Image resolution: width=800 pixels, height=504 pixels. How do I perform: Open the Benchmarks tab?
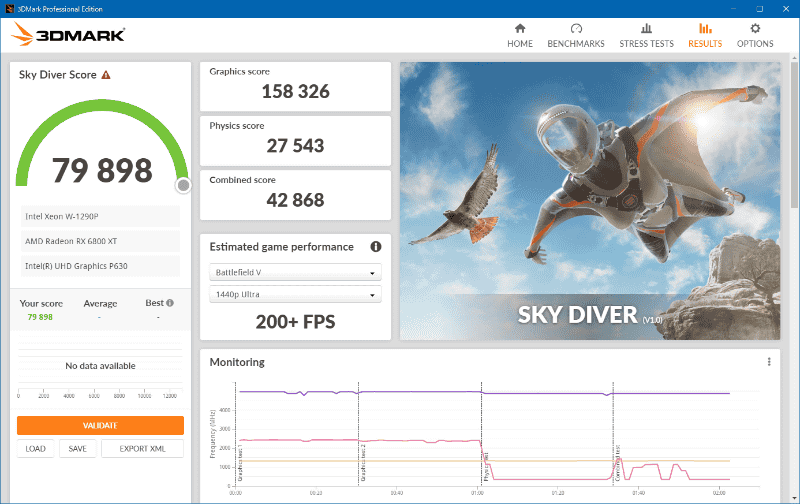point(576,36)
